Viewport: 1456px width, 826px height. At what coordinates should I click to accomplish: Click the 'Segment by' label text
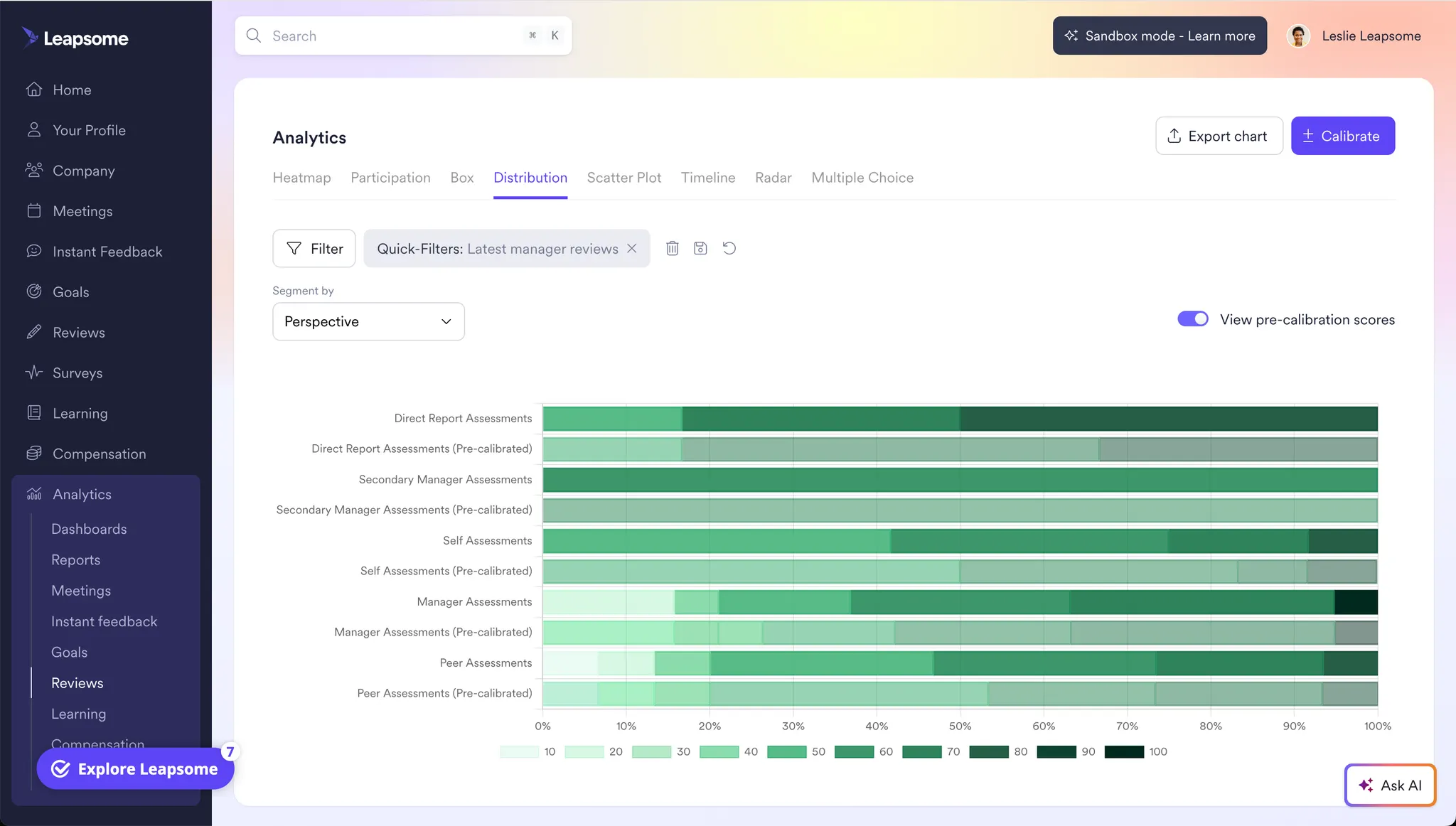(303, 291)
